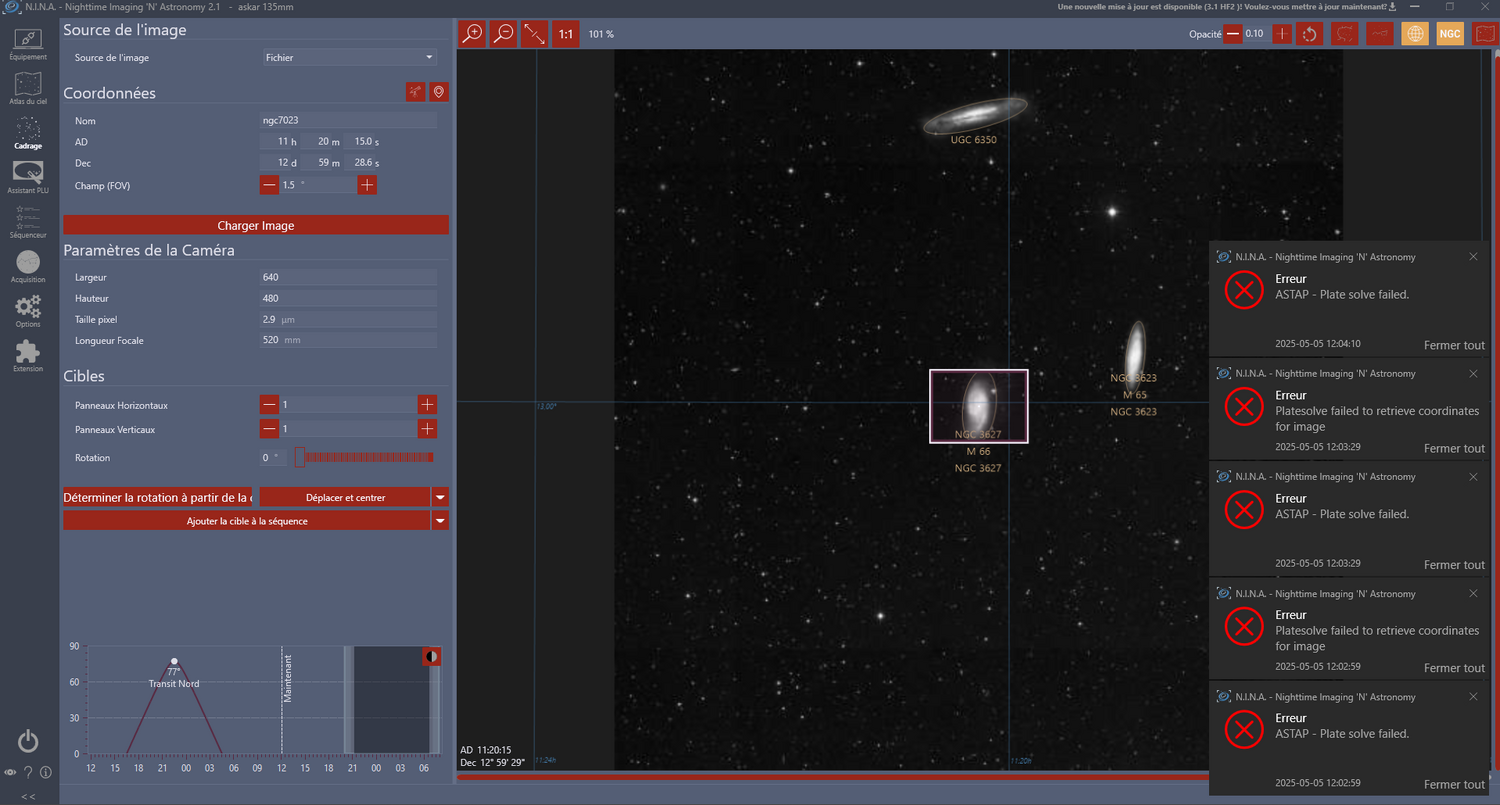Click the Hauteur field
The width and height of the screenshot is (1500, 805).
349,298
